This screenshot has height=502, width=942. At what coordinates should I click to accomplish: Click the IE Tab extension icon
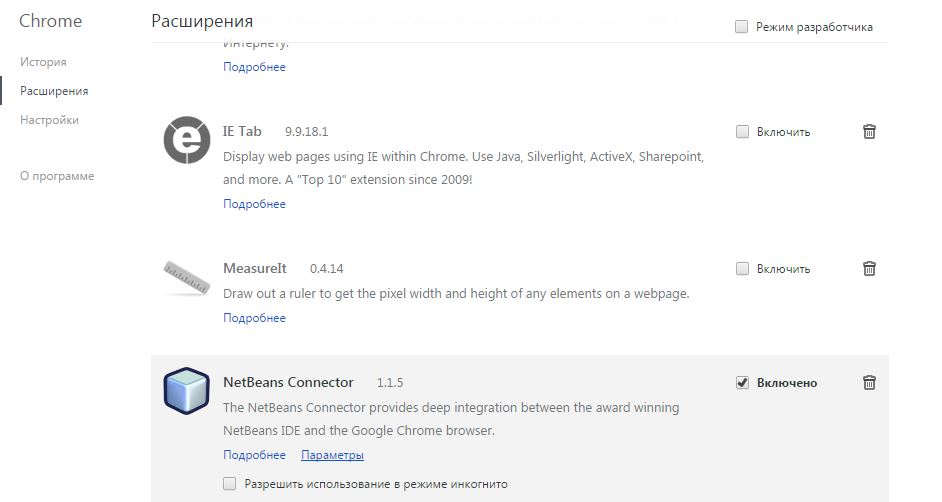(x=187, y=140)
